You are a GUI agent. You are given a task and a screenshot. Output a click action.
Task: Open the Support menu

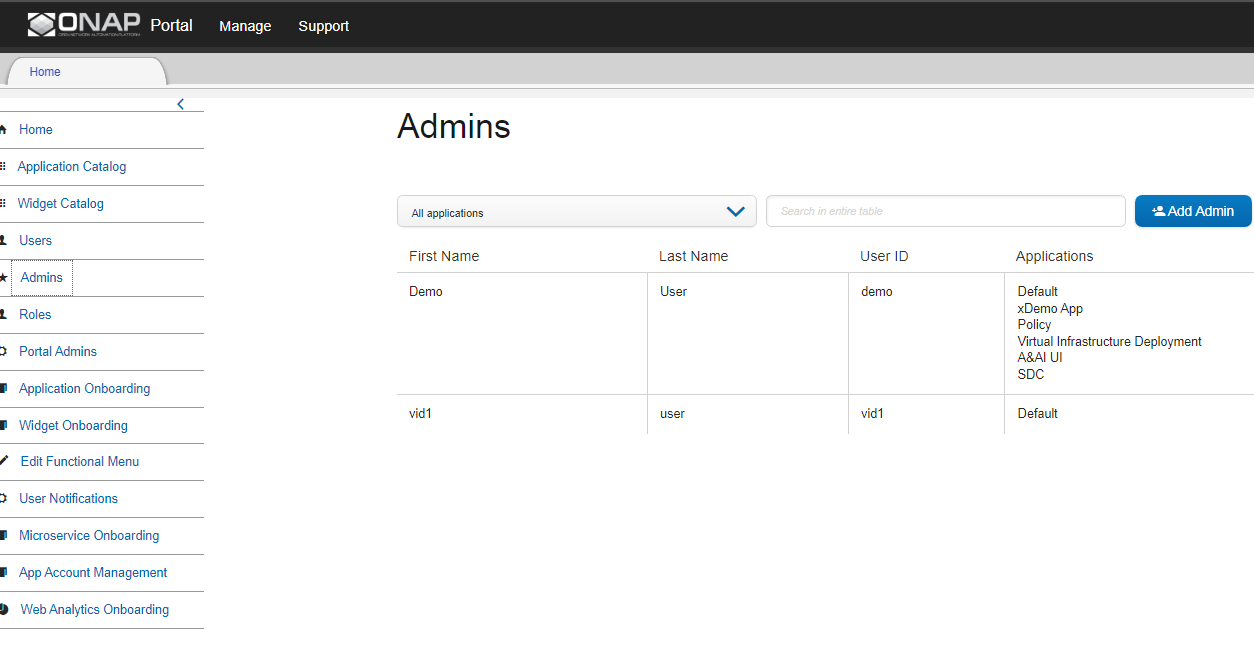coord(324,26)
